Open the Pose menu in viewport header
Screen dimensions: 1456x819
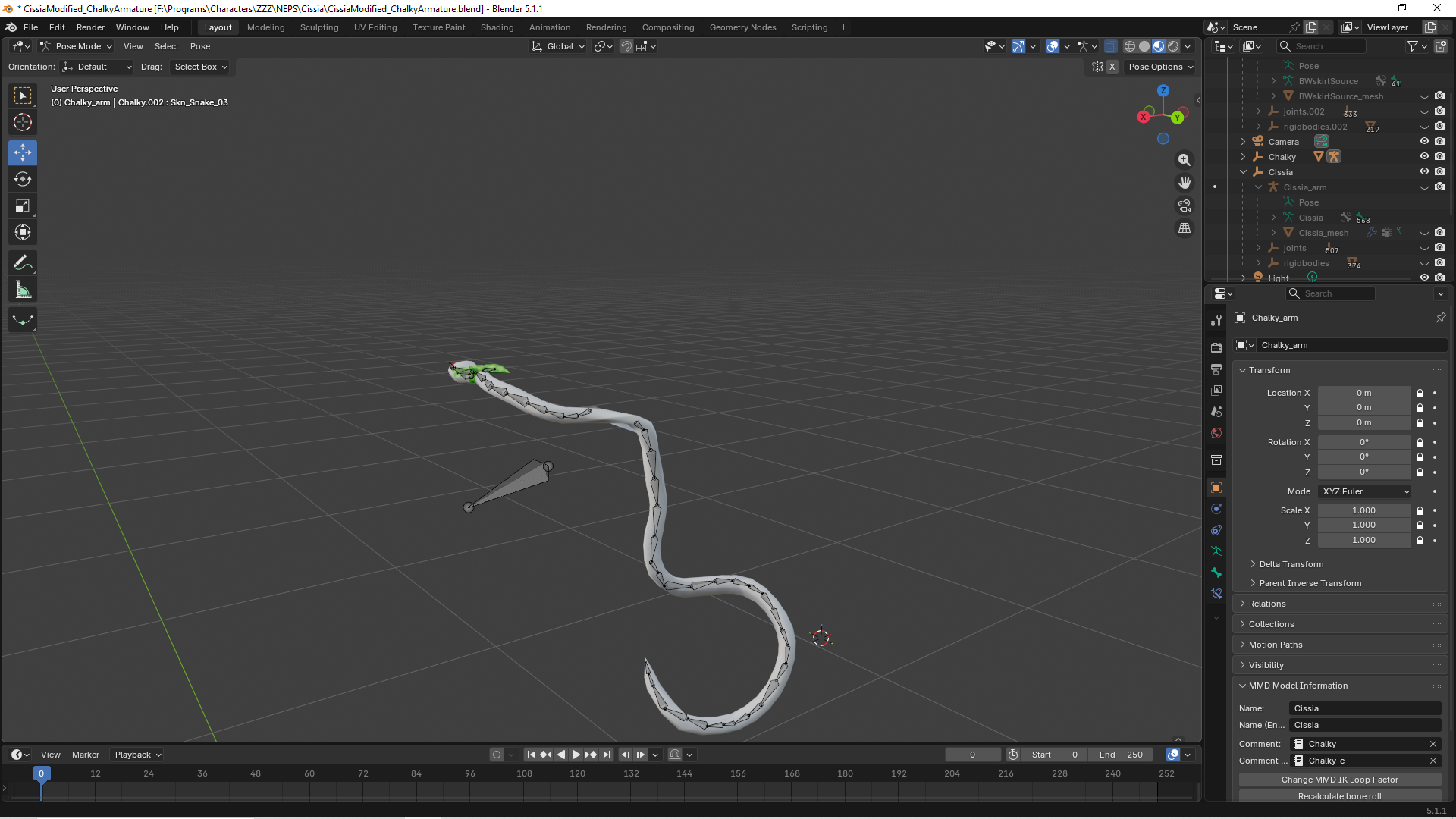tap(200, 46)
